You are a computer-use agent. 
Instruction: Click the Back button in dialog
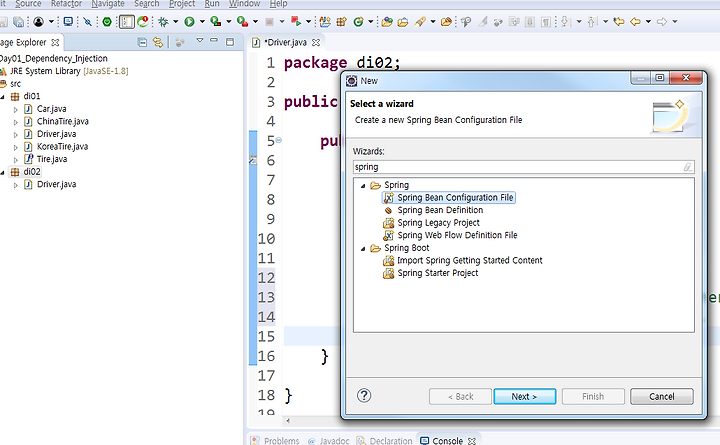tap(460, 396)
